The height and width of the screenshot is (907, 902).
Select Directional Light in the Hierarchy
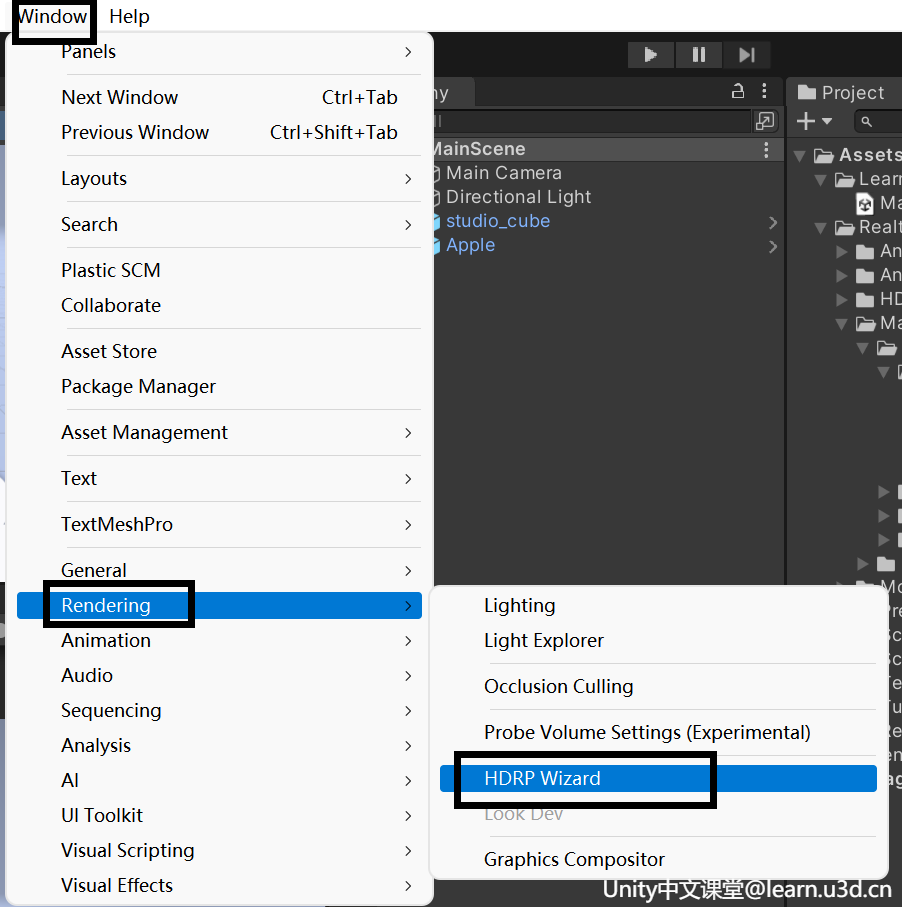518,197
